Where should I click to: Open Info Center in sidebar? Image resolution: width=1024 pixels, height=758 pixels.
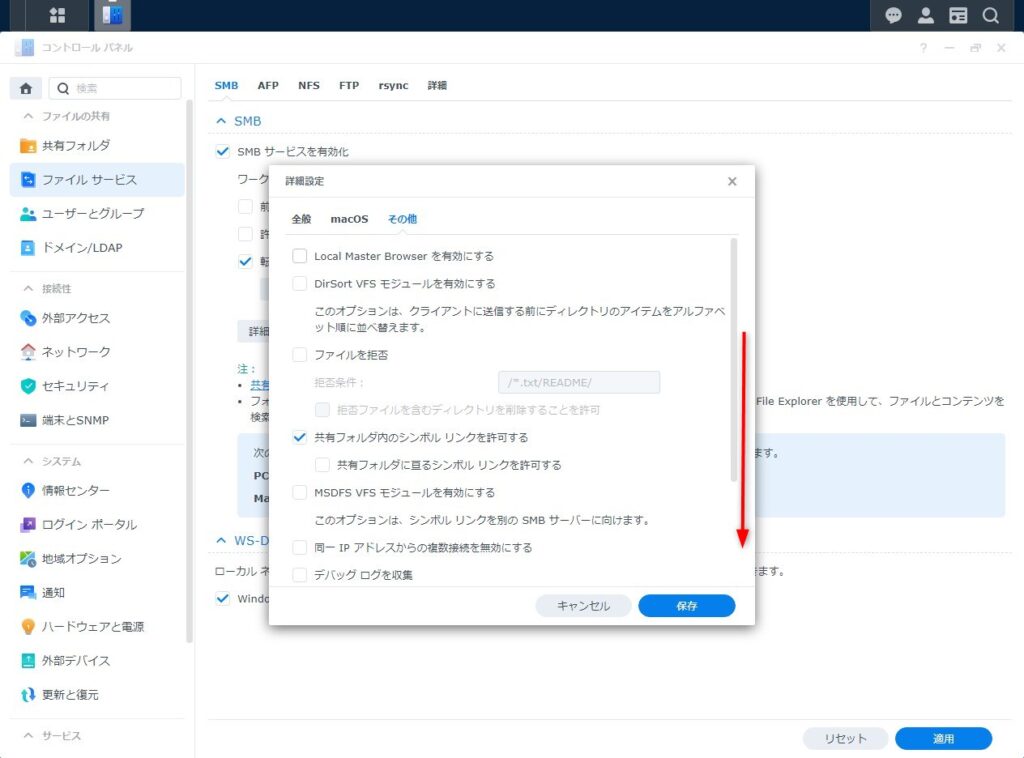[x=75, y=491]
